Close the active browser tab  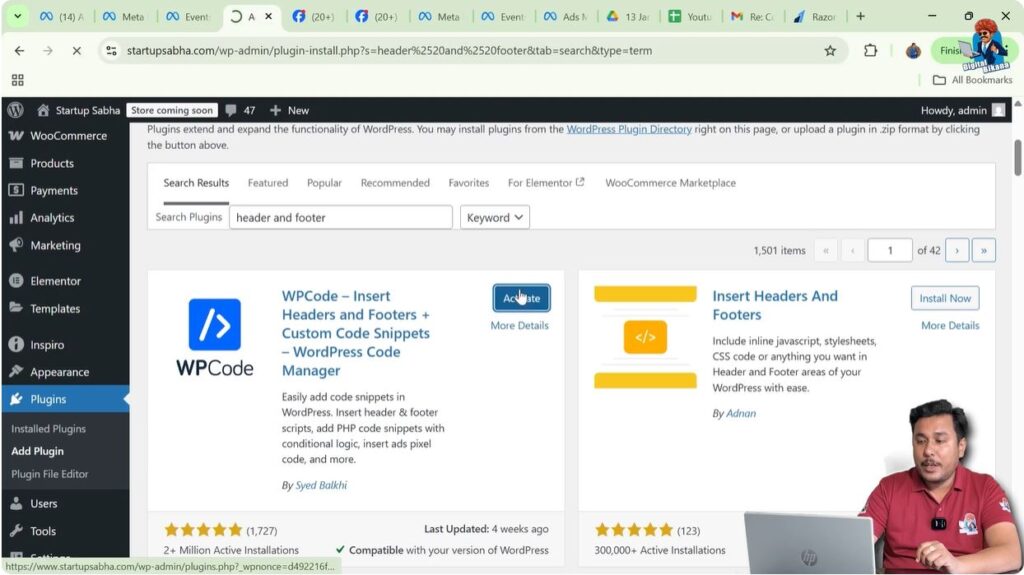pyautogui.click(x=268, y=16)
